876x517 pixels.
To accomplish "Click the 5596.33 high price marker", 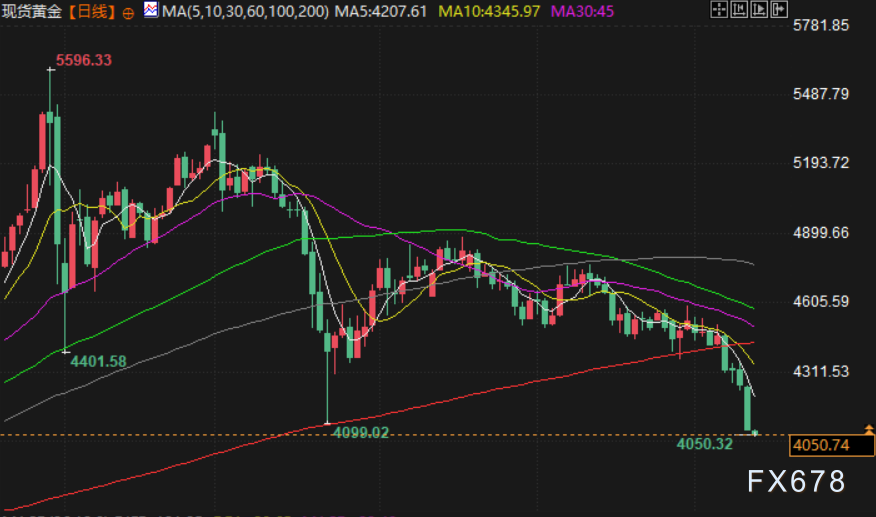I will [x=84, y=60].
